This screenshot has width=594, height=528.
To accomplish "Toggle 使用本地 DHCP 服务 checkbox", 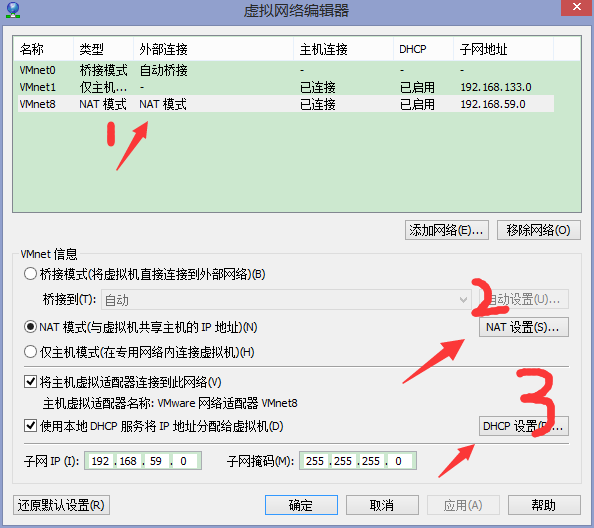I will click(30, 426).
